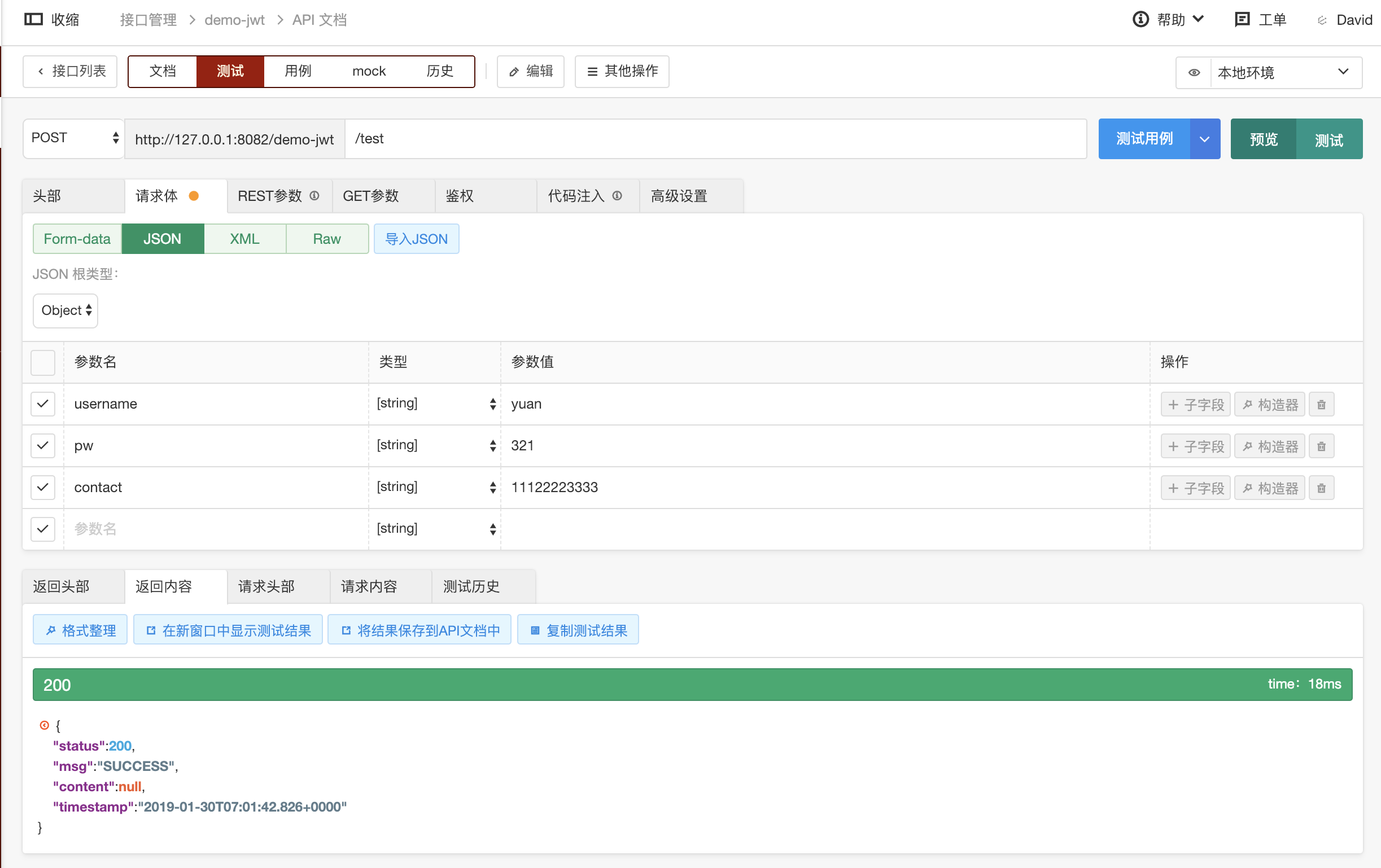Click the 编辑 pencil edit icon
1381x868 pixels.
(x=514, y=71)
